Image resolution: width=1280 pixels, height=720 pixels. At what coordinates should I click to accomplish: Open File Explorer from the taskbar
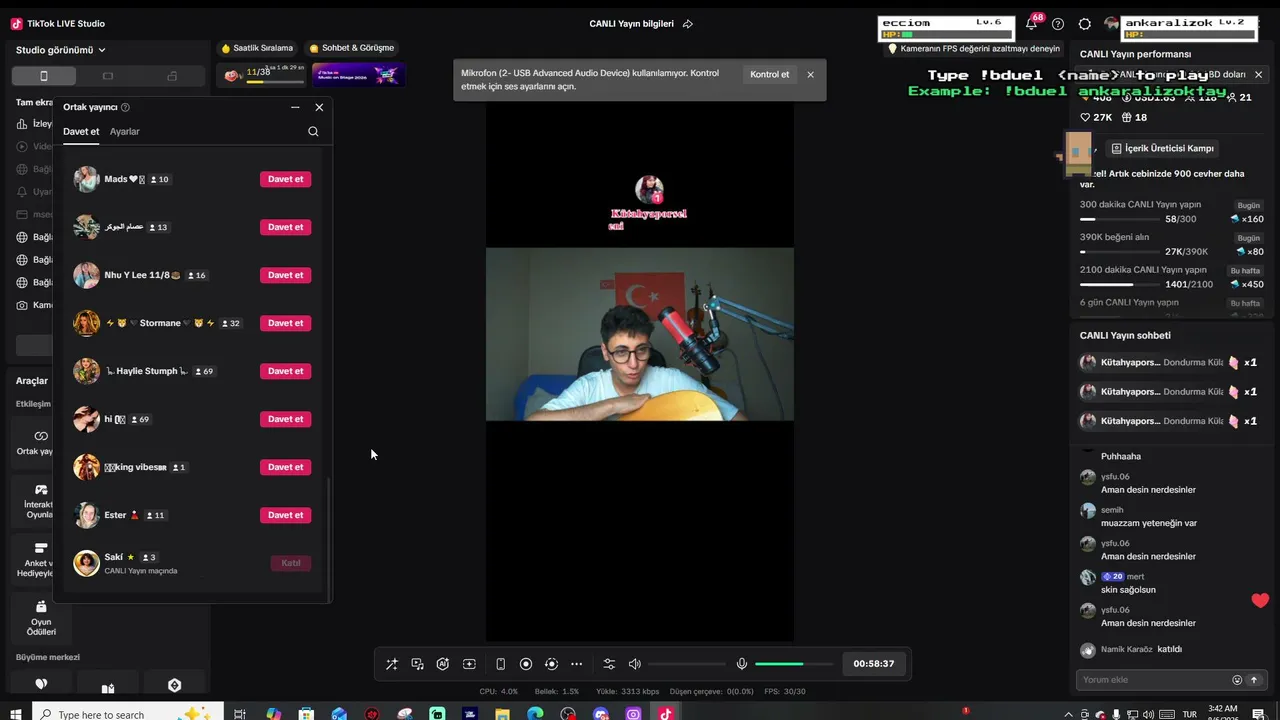(502, 714)
